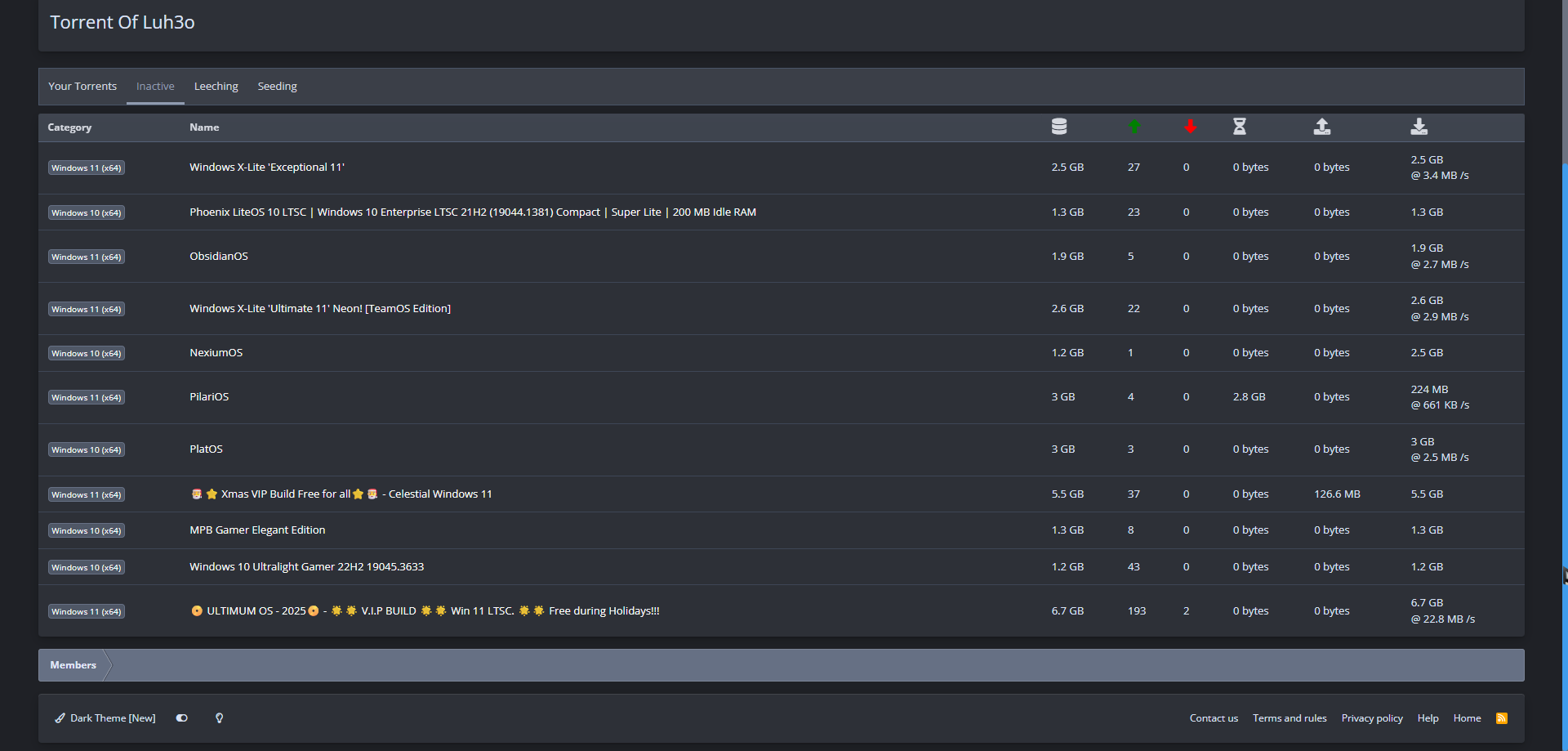Click the 126.6 MB uploaded value
Viewport: 1568px width, 751px height.
[x=1337, y=494]
